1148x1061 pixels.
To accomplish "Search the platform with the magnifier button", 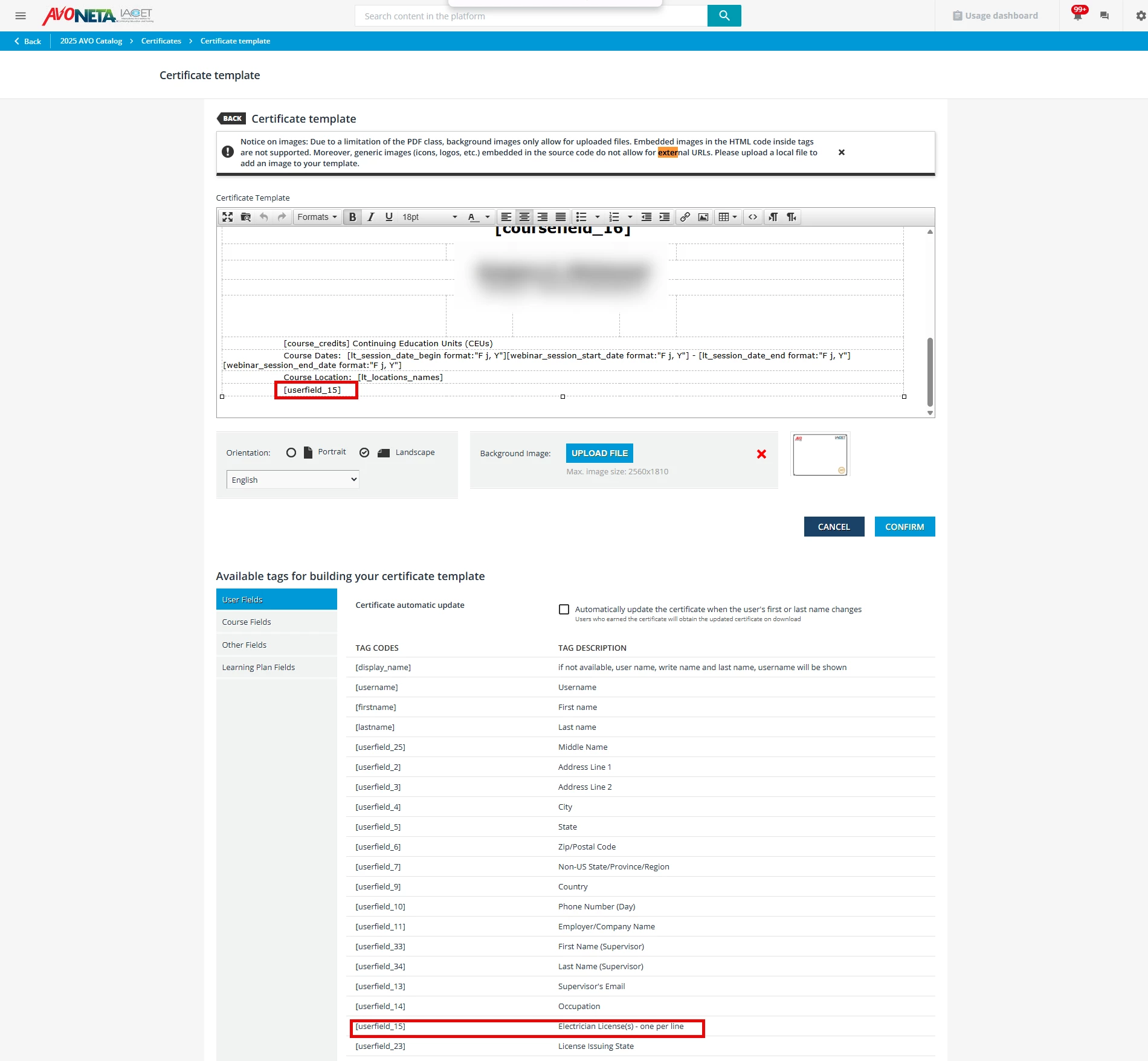I will point(724,16).
